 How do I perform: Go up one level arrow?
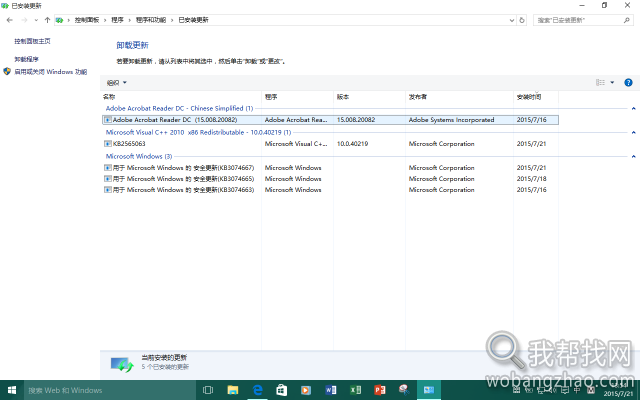47,20
